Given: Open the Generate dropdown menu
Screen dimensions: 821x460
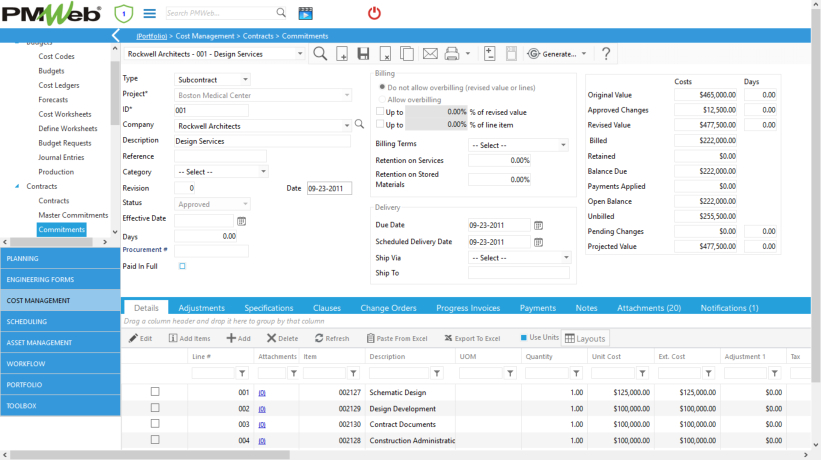Looking at the screenshot, I should 557,54.
